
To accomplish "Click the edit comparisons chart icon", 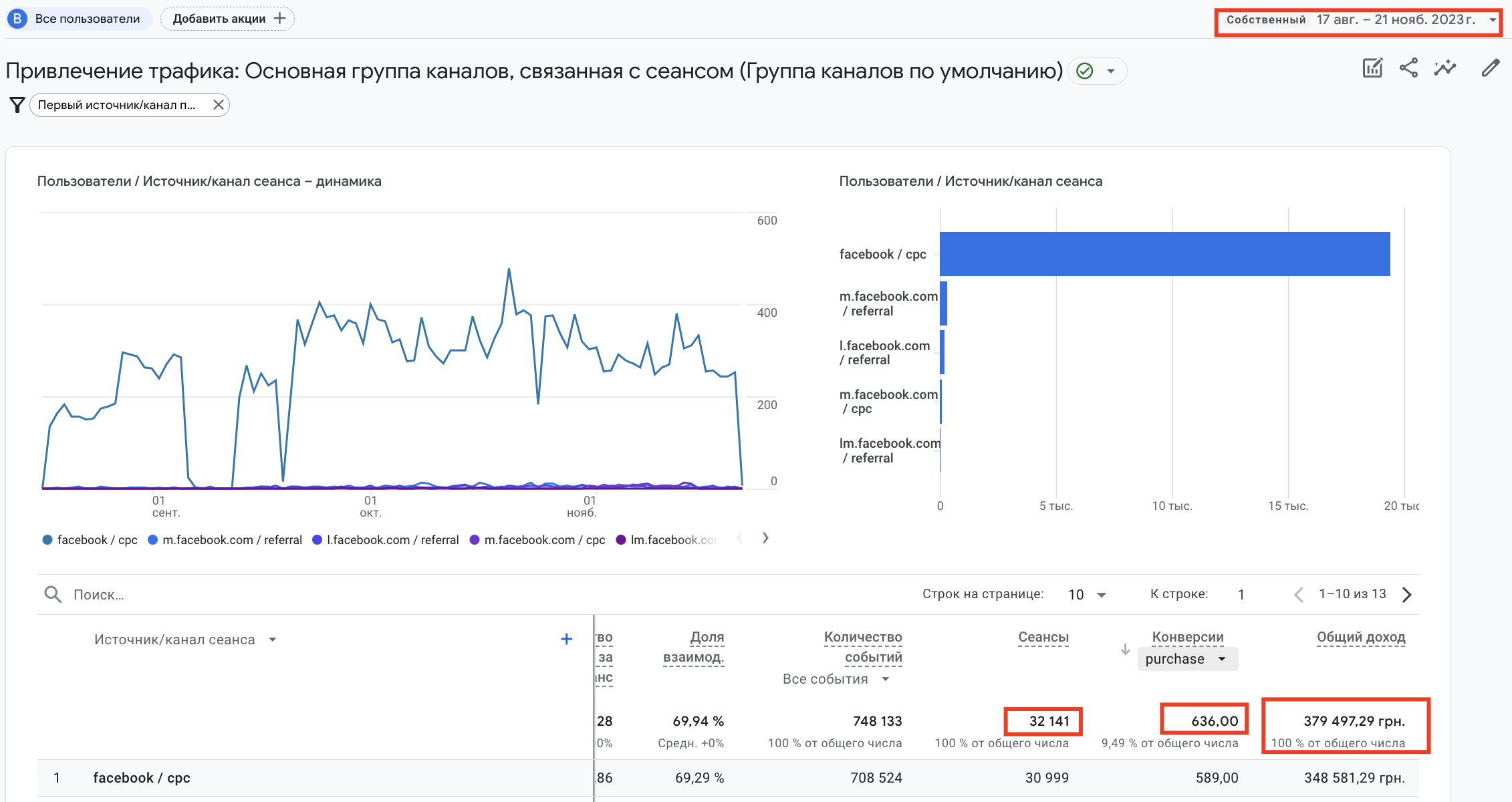I will (1372, 68).
